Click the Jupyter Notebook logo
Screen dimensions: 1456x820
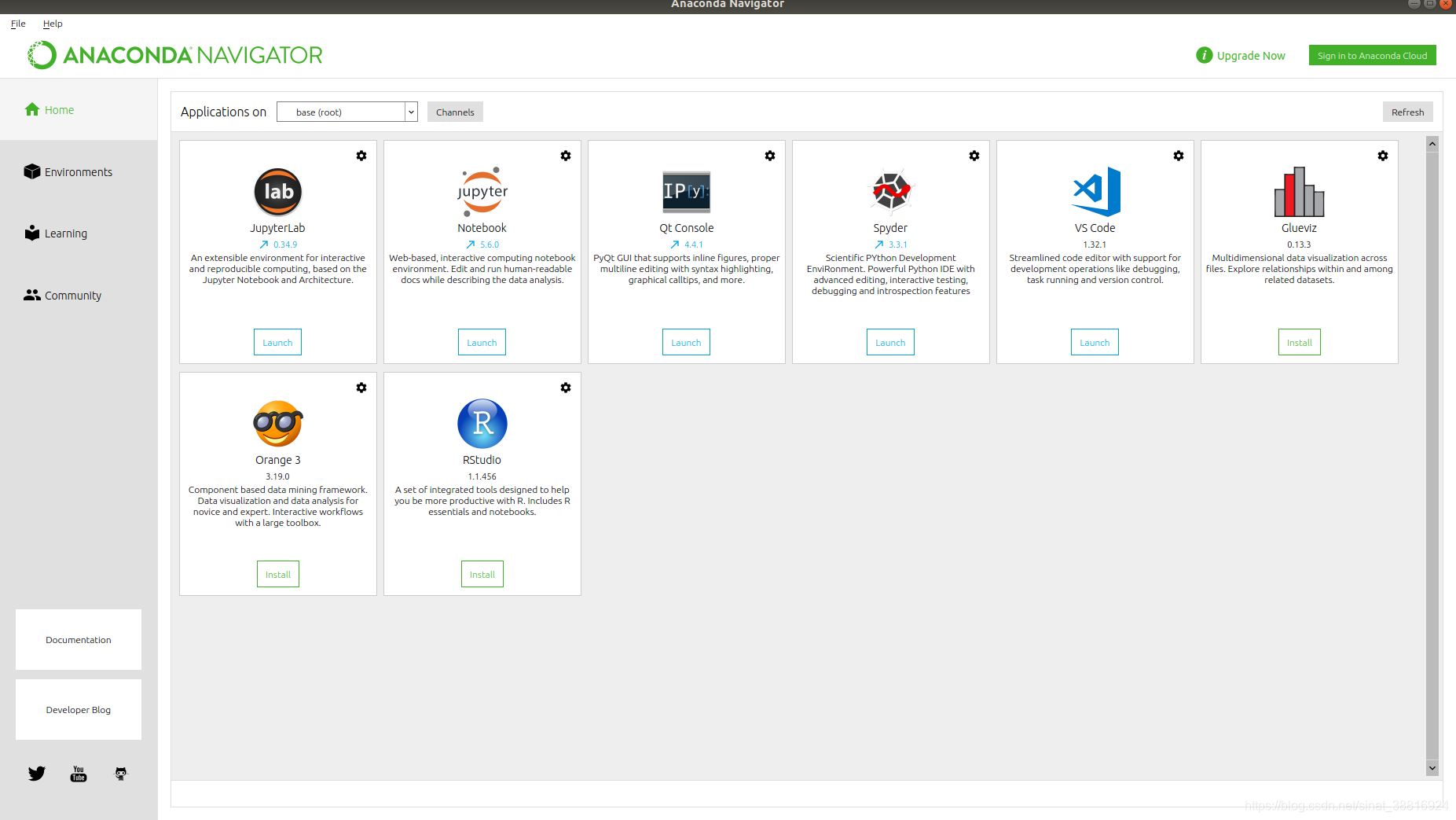pyautogui.click(x=482, y=192)
